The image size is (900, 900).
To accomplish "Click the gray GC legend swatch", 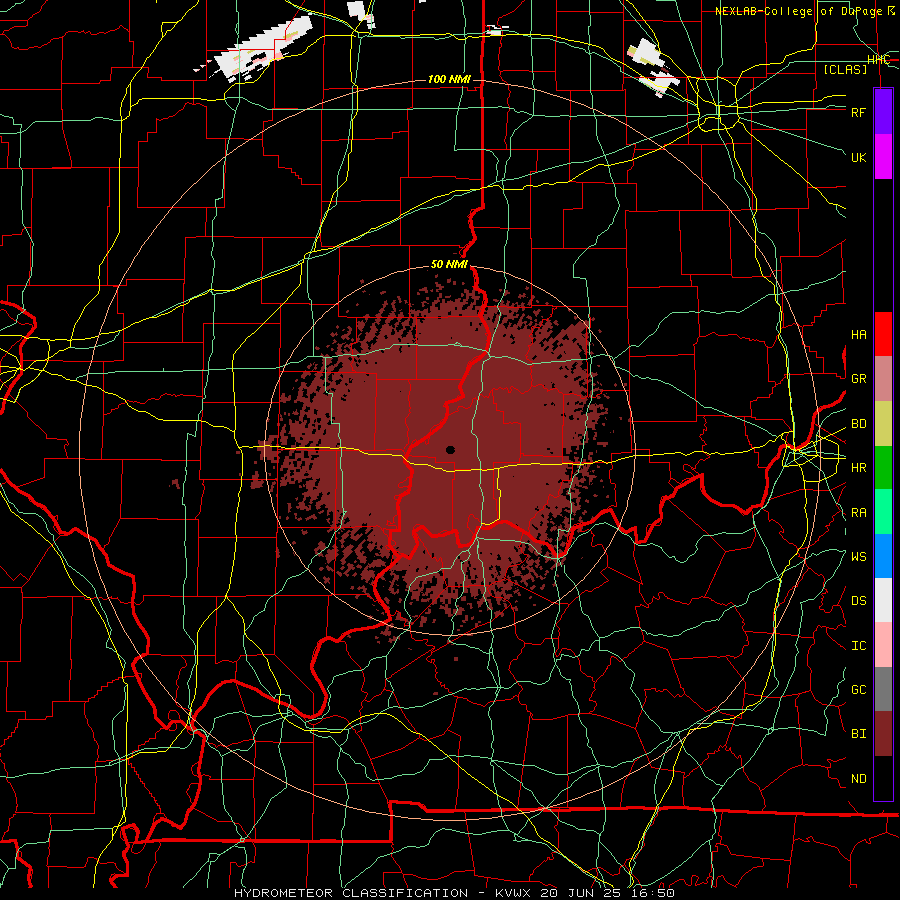I will [883, 689].
